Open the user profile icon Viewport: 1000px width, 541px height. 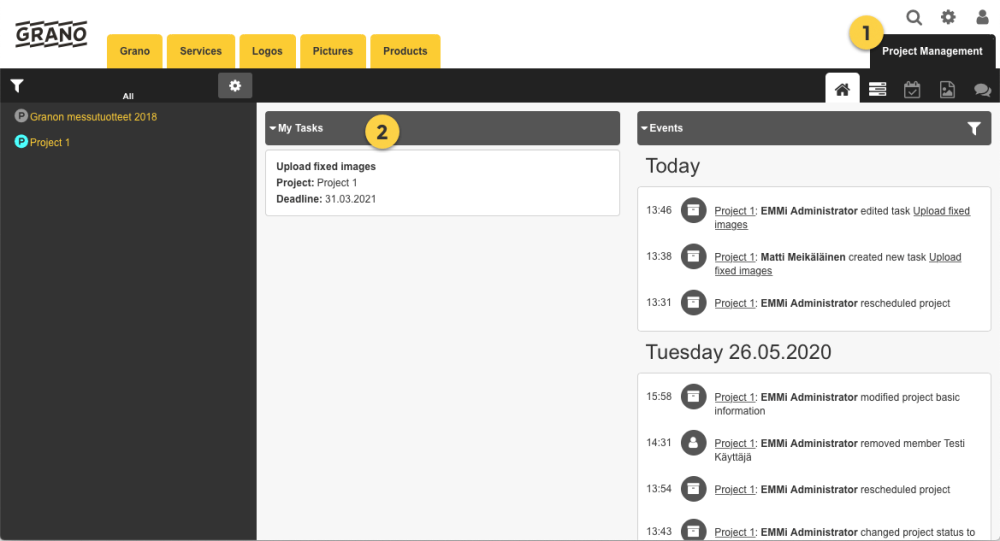point(982,17)
